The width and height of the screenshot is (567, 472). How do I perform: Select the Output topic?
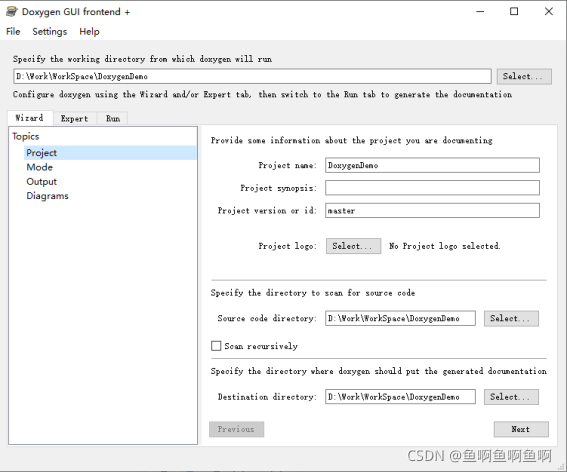(42, 182)
